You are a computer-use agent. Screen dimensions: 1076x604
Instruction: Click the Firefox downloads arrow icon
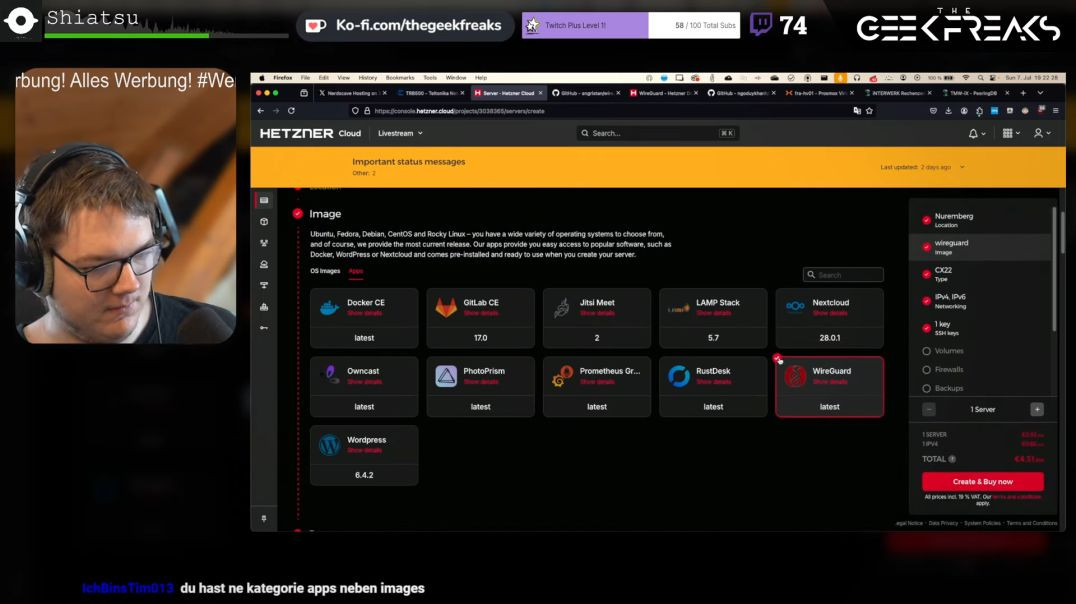coord(948,111)
